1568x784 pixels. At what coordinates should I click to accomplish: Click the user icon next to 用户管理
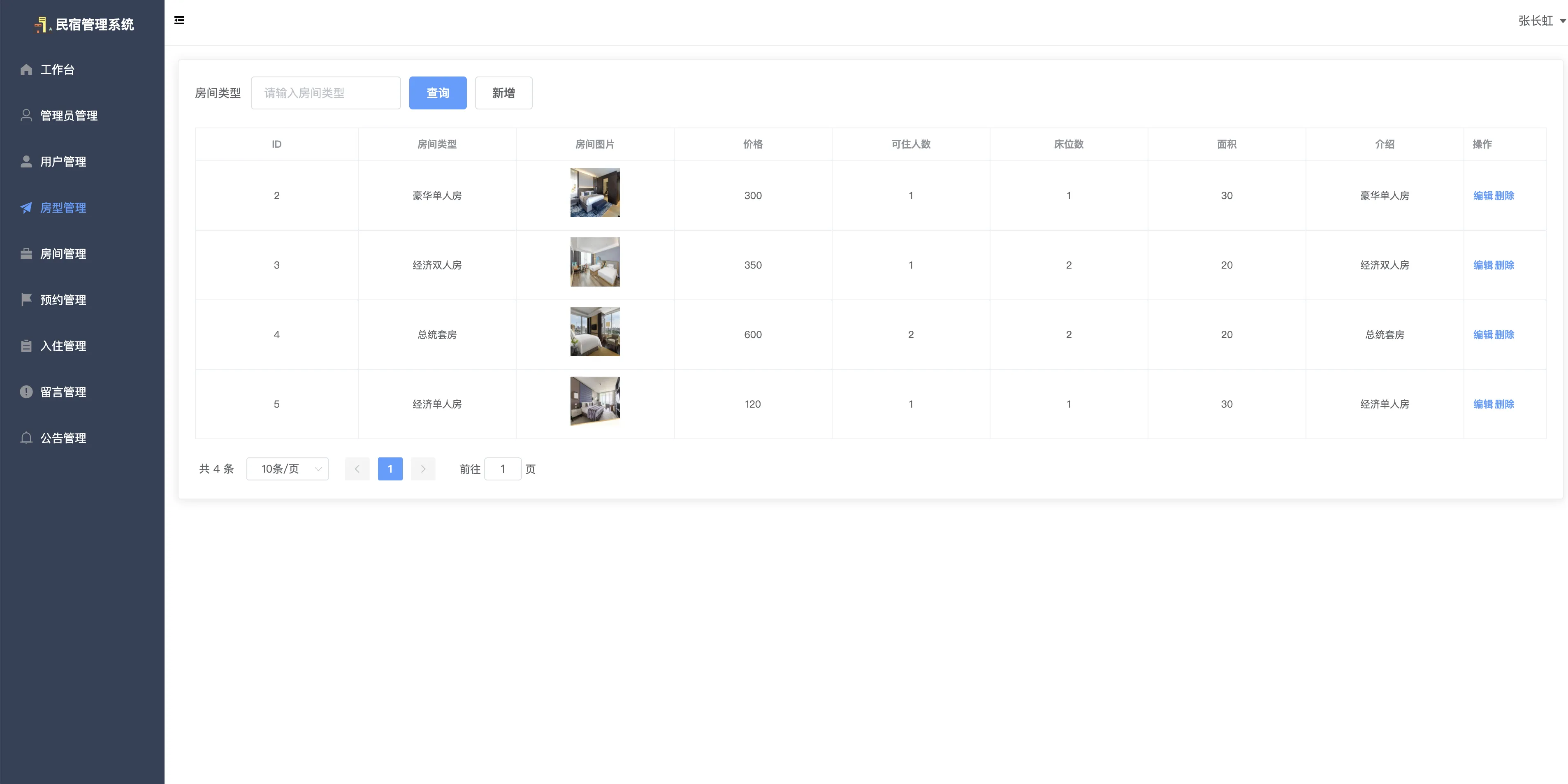point(26,161)
